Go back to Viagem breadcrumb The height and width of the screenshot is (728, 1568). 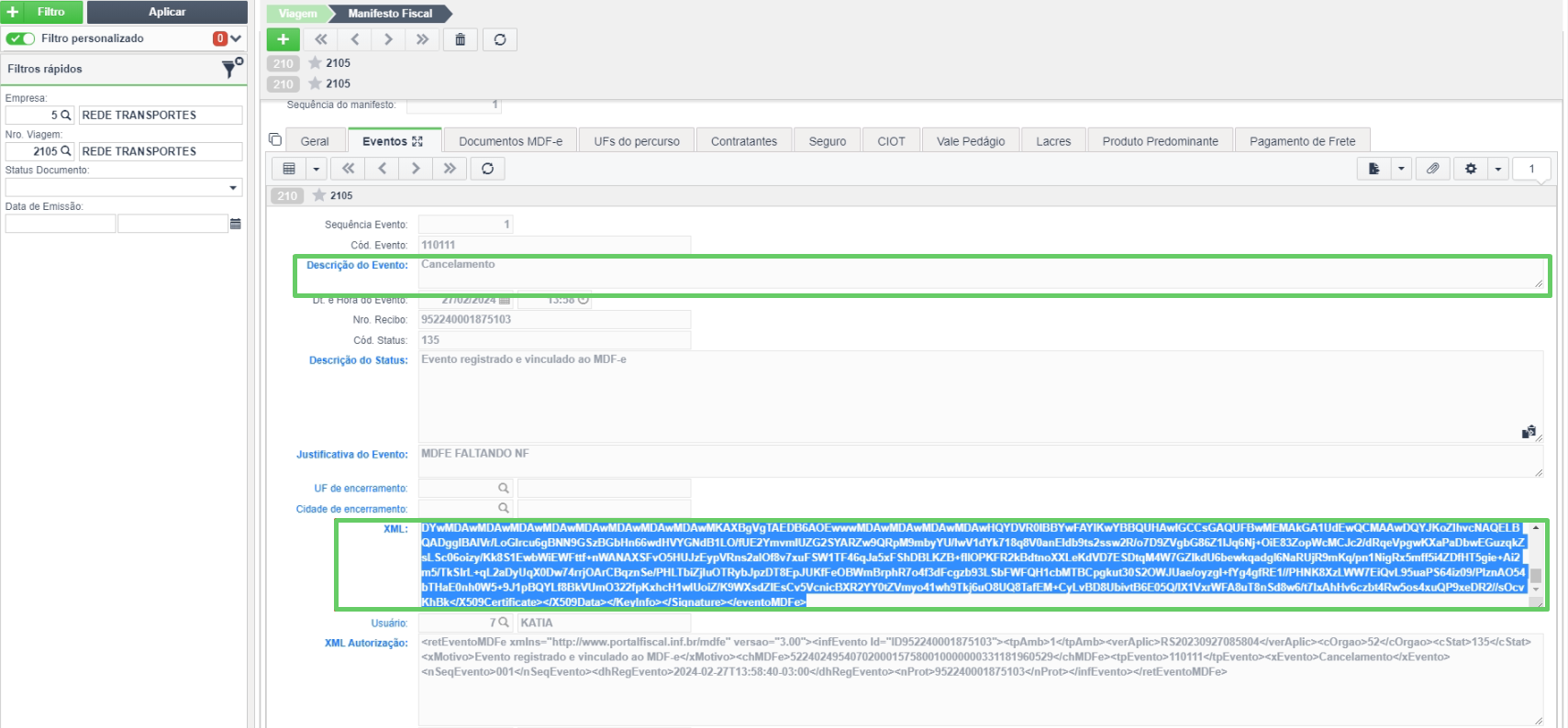coord(298,14)
